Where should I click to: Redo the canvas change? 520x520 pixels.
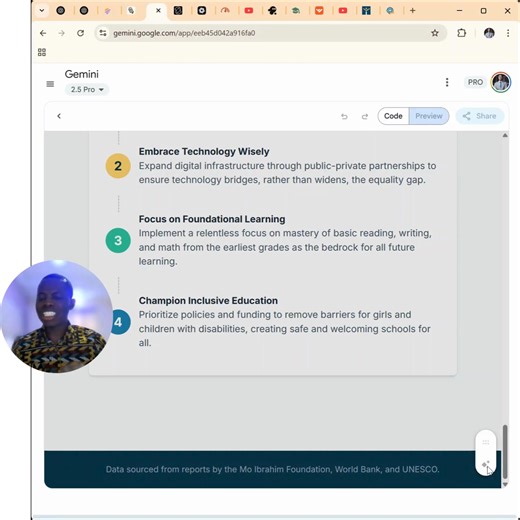point(365,116)
